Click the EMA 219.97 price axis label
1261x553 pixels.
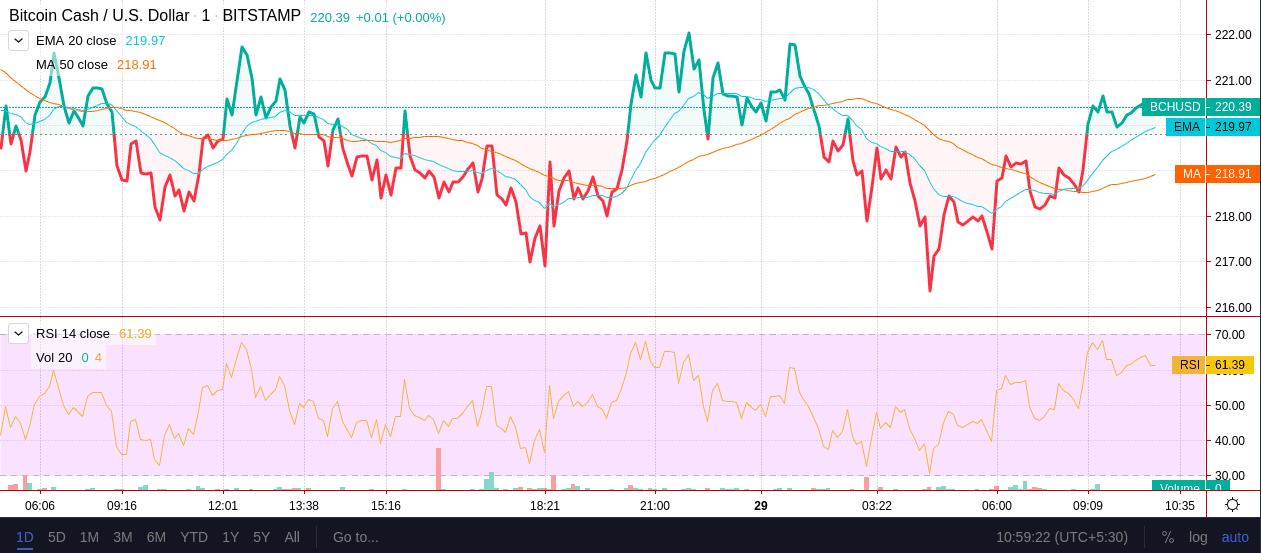[1213, 127]
